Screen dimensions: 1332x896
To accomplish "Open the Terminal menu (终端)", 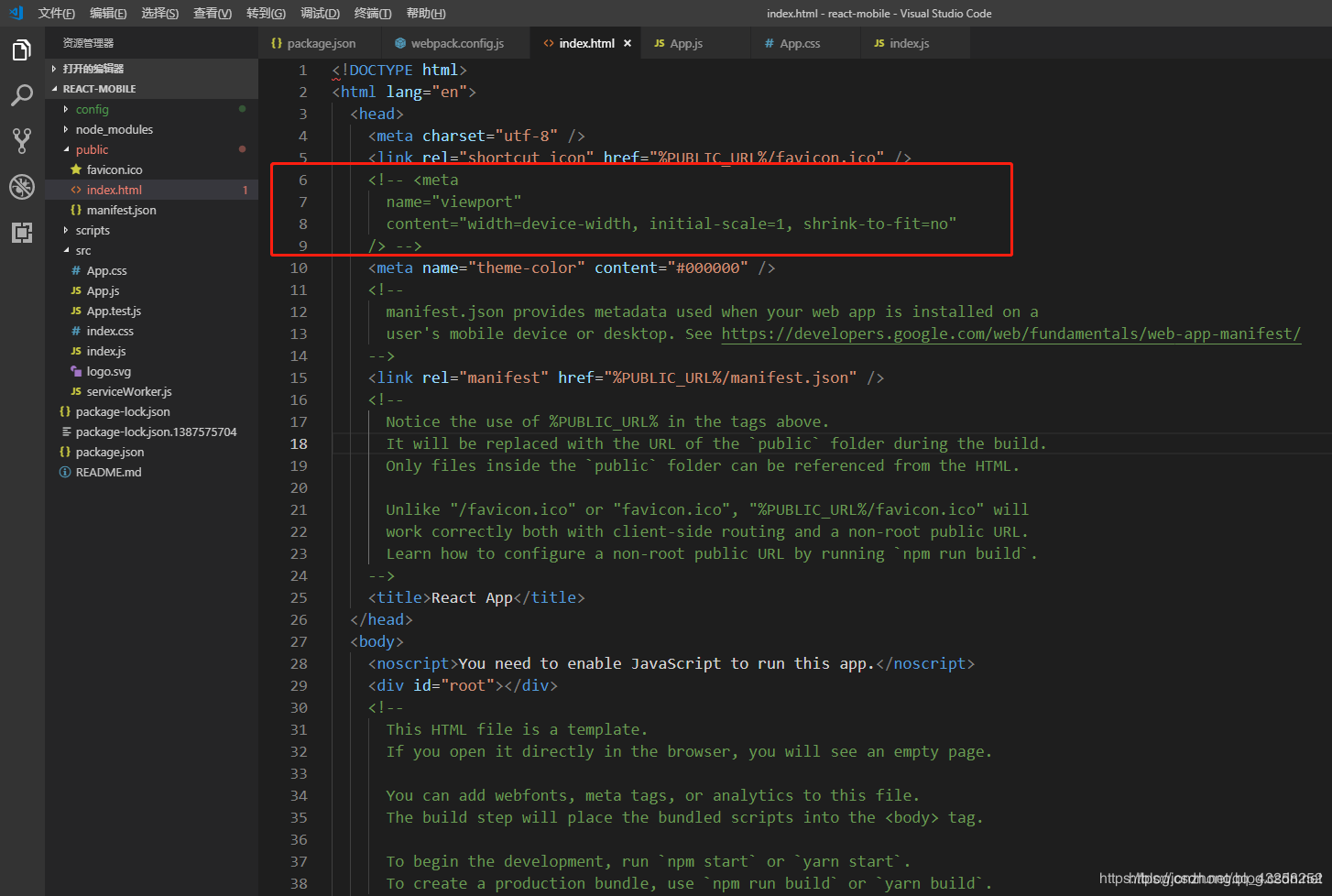I will (x=373, y=13).
